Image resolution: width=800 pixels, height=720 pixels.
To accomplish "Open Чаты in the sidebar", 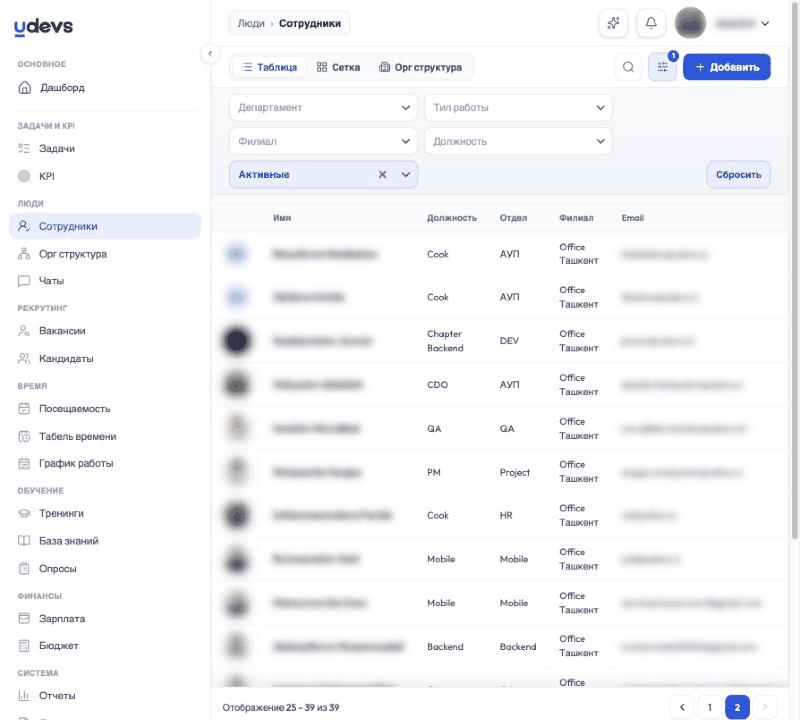I will pyautogui.click(x=105, y=281).
